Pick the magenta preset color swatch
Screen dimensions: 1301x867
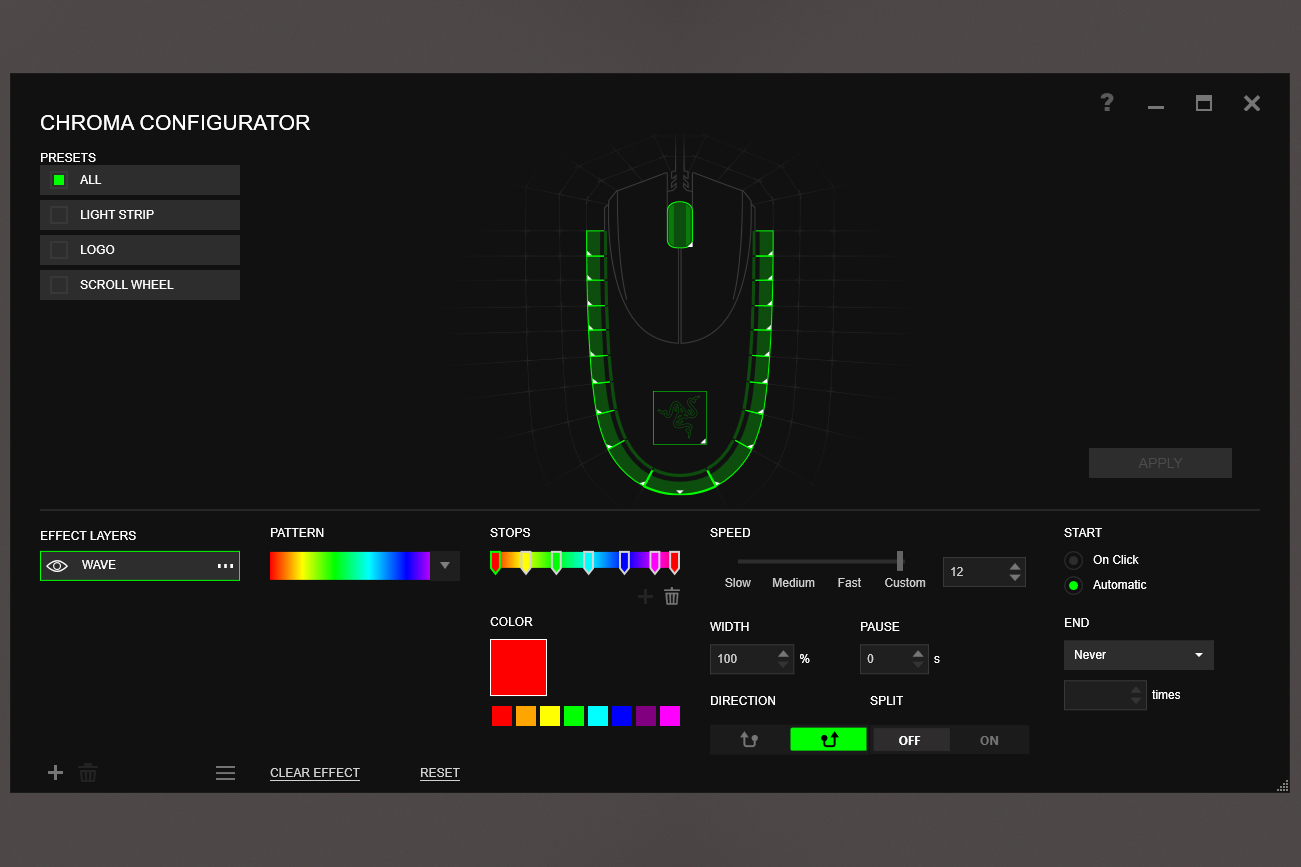(670, 716)
